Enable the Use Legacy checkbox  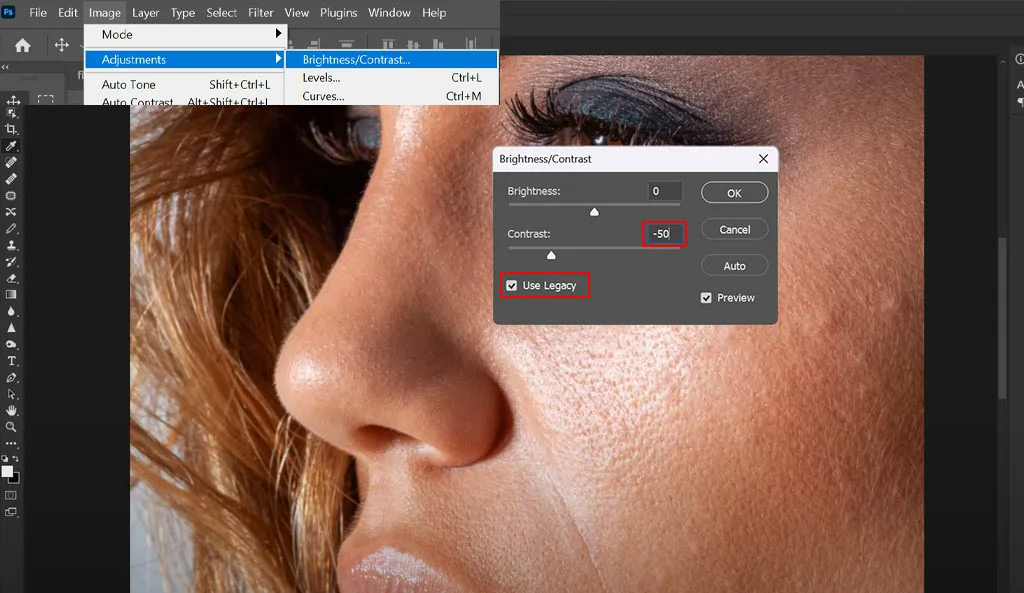tap(511, 285)
